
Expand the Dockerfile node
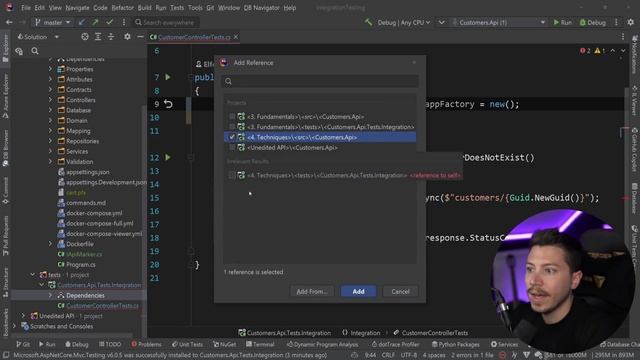(x=50, y=244)
